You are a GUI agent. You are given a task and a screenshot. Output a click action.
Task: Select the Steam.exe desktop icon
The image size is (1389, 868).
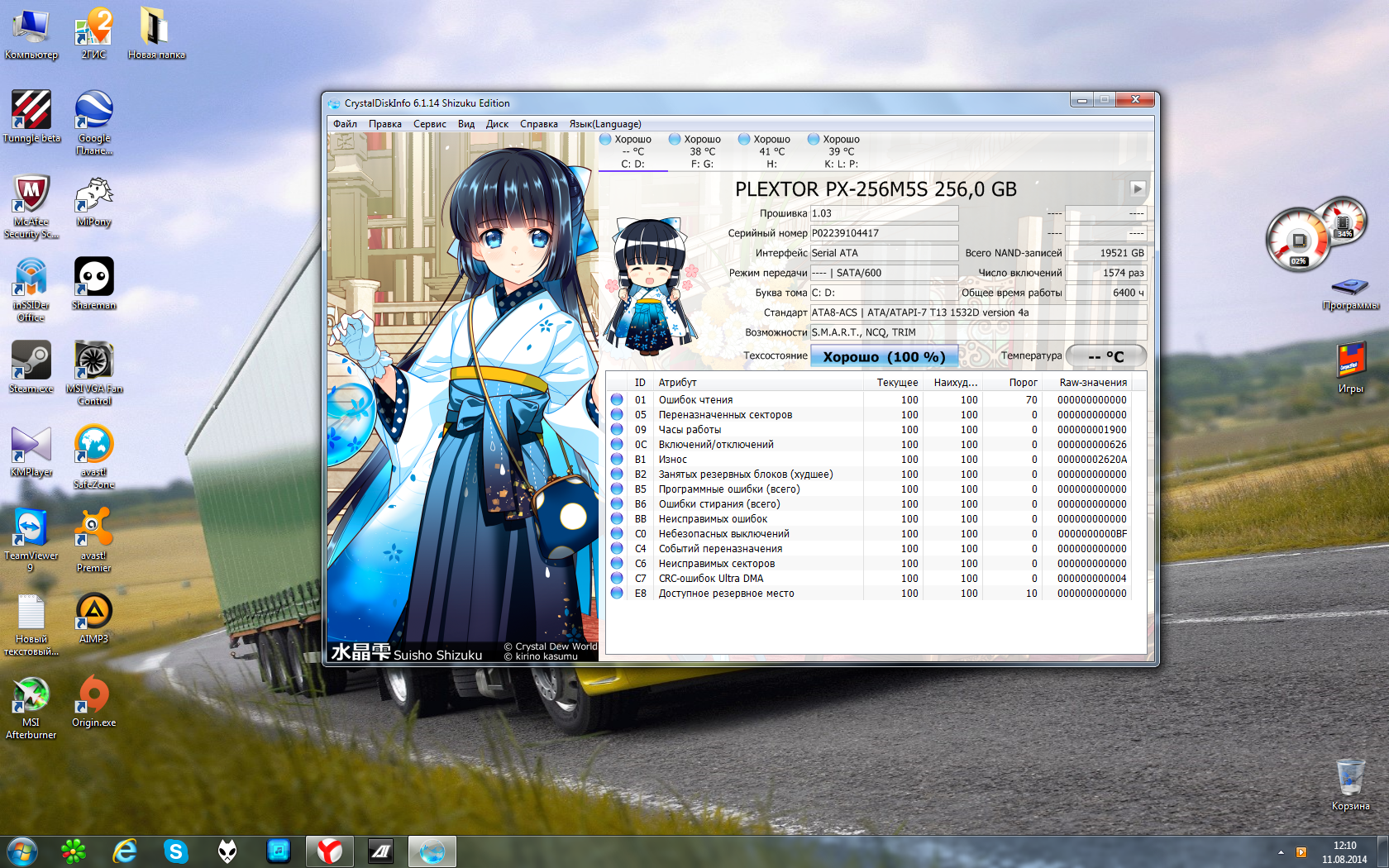[31, 367]
